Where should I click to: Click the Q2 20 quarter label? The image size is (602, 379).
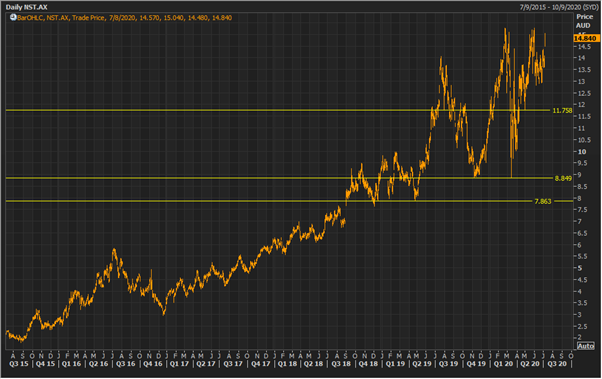click(x=529, y=364)
